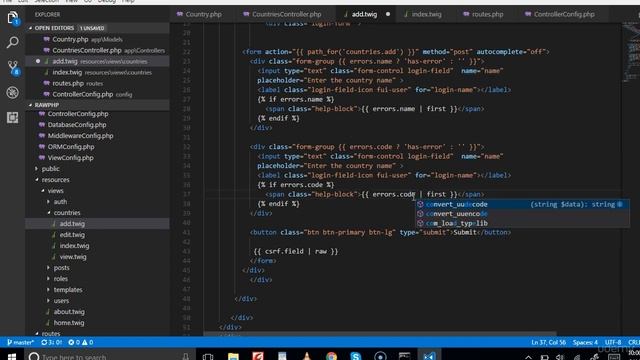The height and width of the screenshot is (360, 640).
Task: Click the editor minimap
Action: 631,53
